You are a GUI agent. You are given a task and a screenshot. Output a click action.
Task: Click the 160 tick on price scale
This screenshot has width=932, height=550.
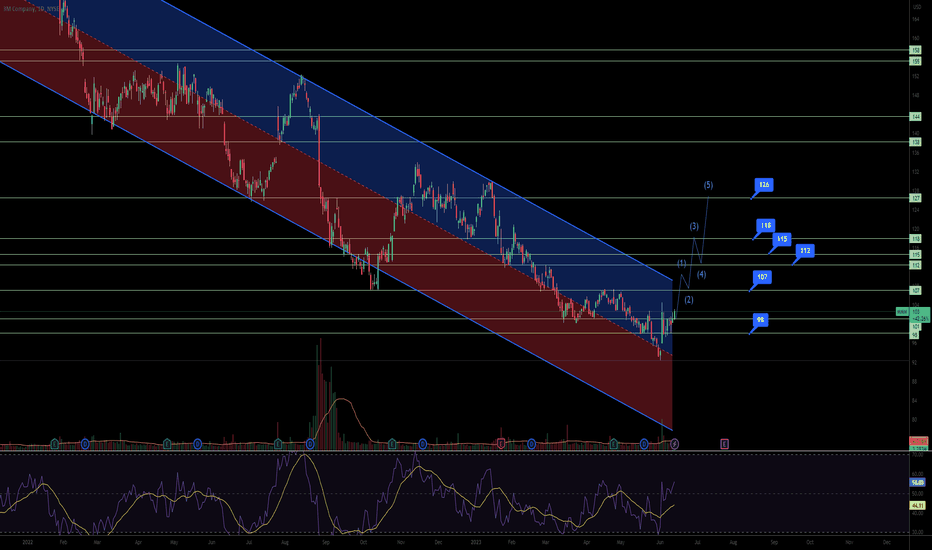pos(915,38)
